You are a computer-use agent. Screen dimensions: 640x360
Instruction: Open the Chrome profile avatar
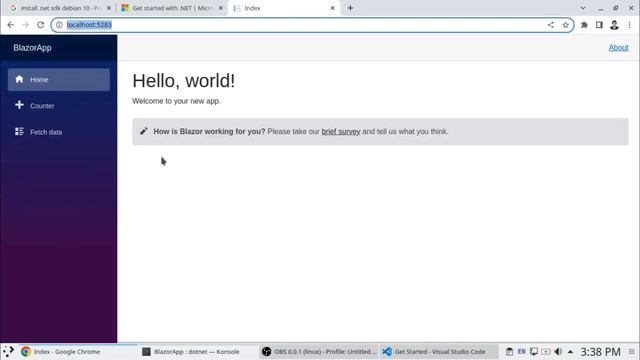[x=614, y=25]
